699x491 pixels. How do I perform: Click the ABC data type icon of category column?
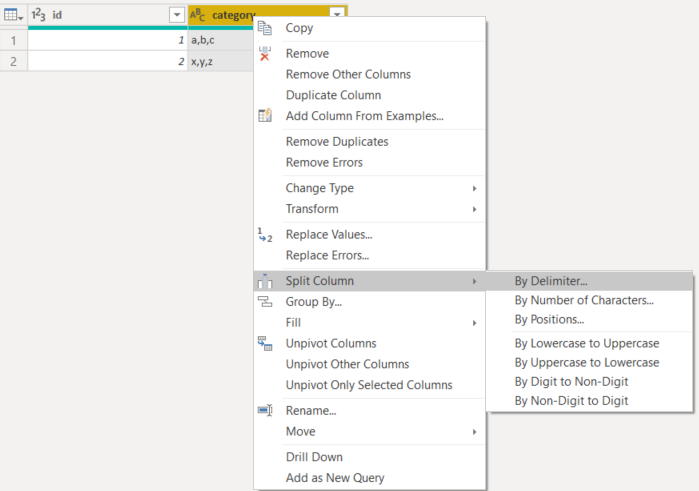click(x=197, y=15)
